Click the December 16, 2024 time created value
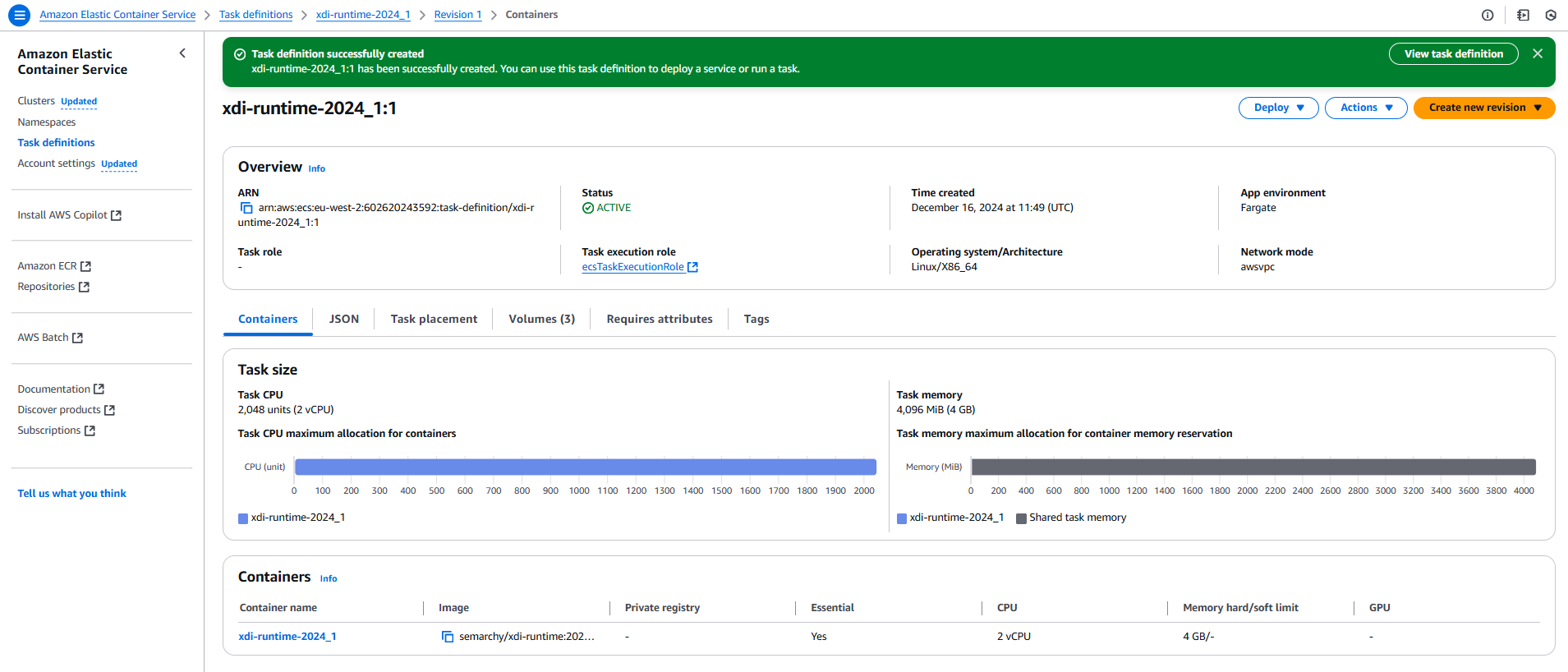 click(x=992, y=208)
